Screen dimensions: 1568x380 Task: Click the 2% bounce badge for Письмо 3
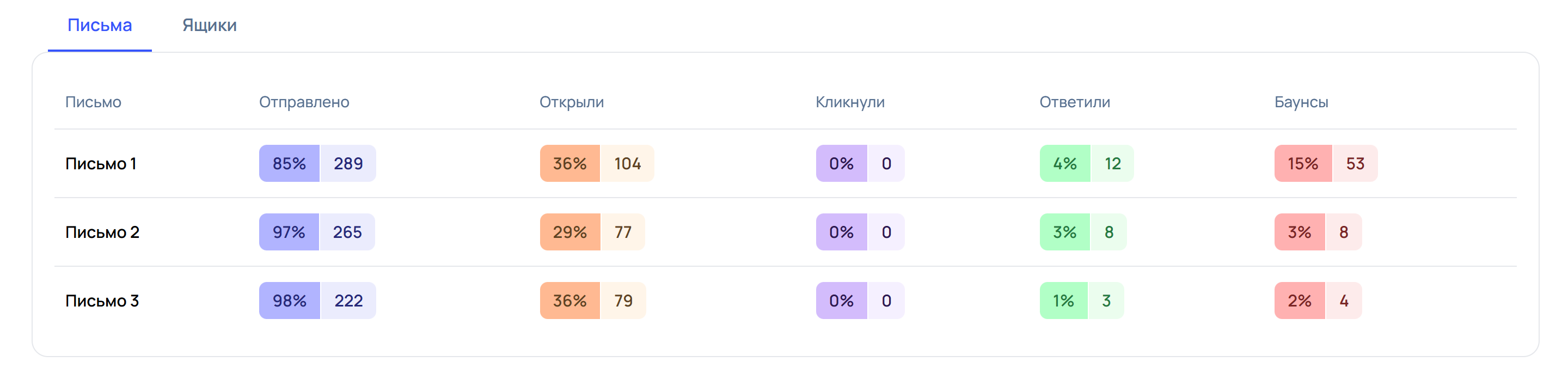tap(1300, 301)
